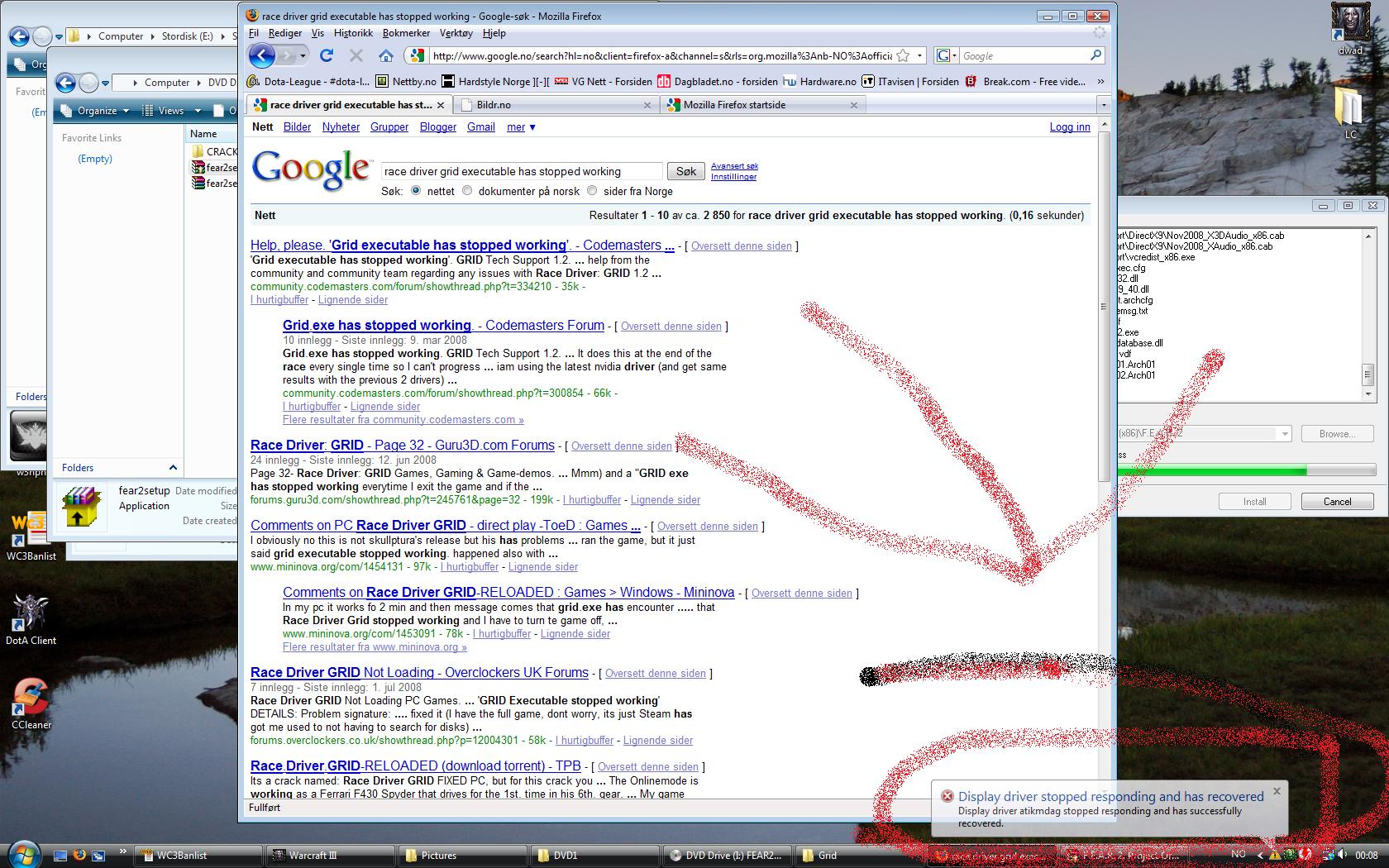Click Firefox back navigation button
The height and width of the screenshot is (868, 1389).
point(262,55)
